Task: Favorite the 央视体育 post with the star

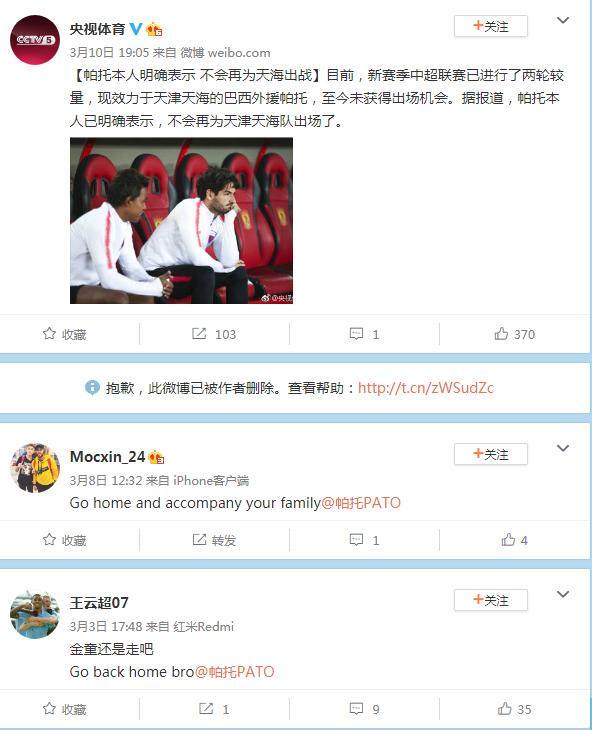Action: click(x=64, y=334)
